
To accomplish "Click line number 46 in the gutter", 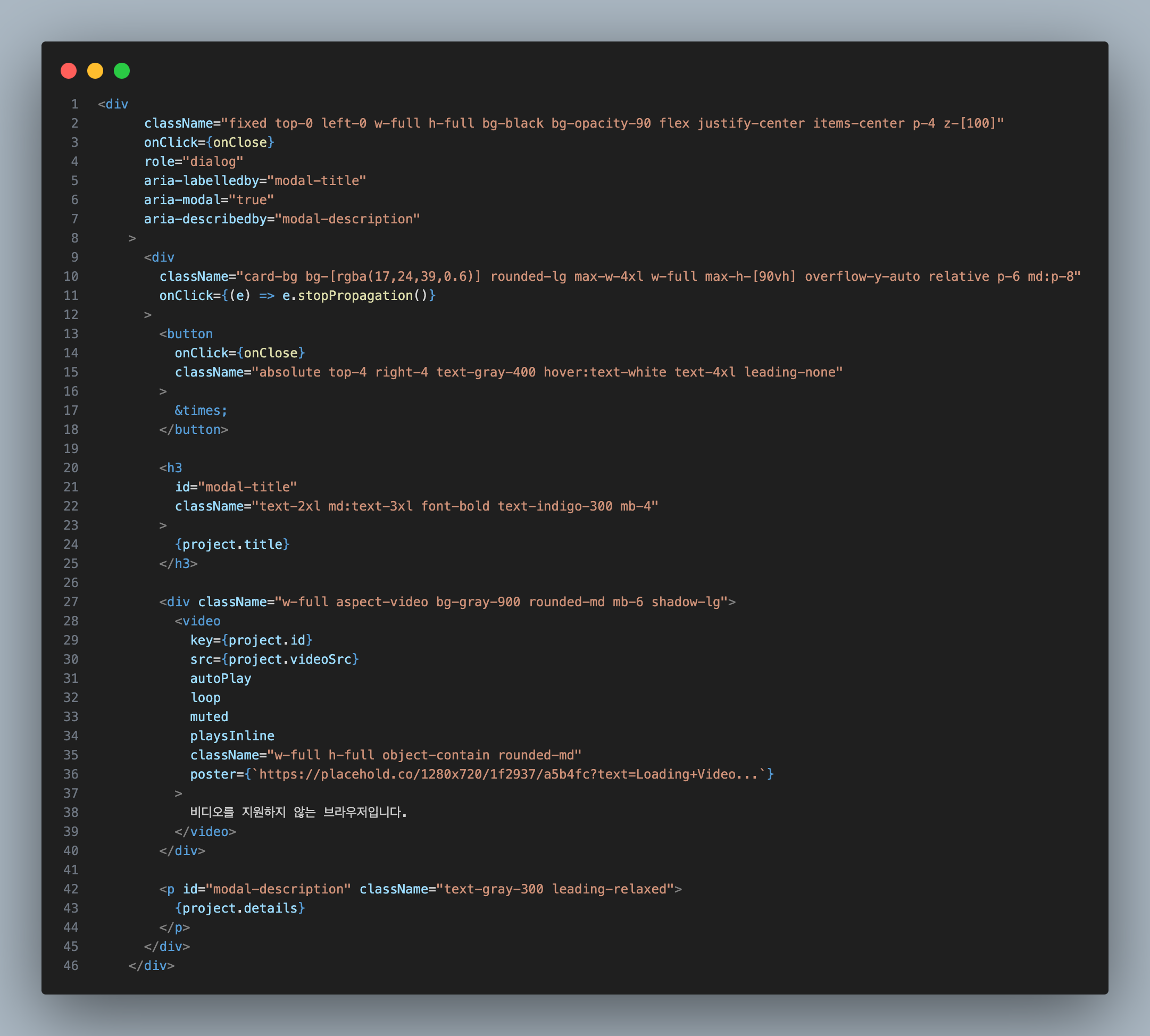I will [x=71, y=965].
